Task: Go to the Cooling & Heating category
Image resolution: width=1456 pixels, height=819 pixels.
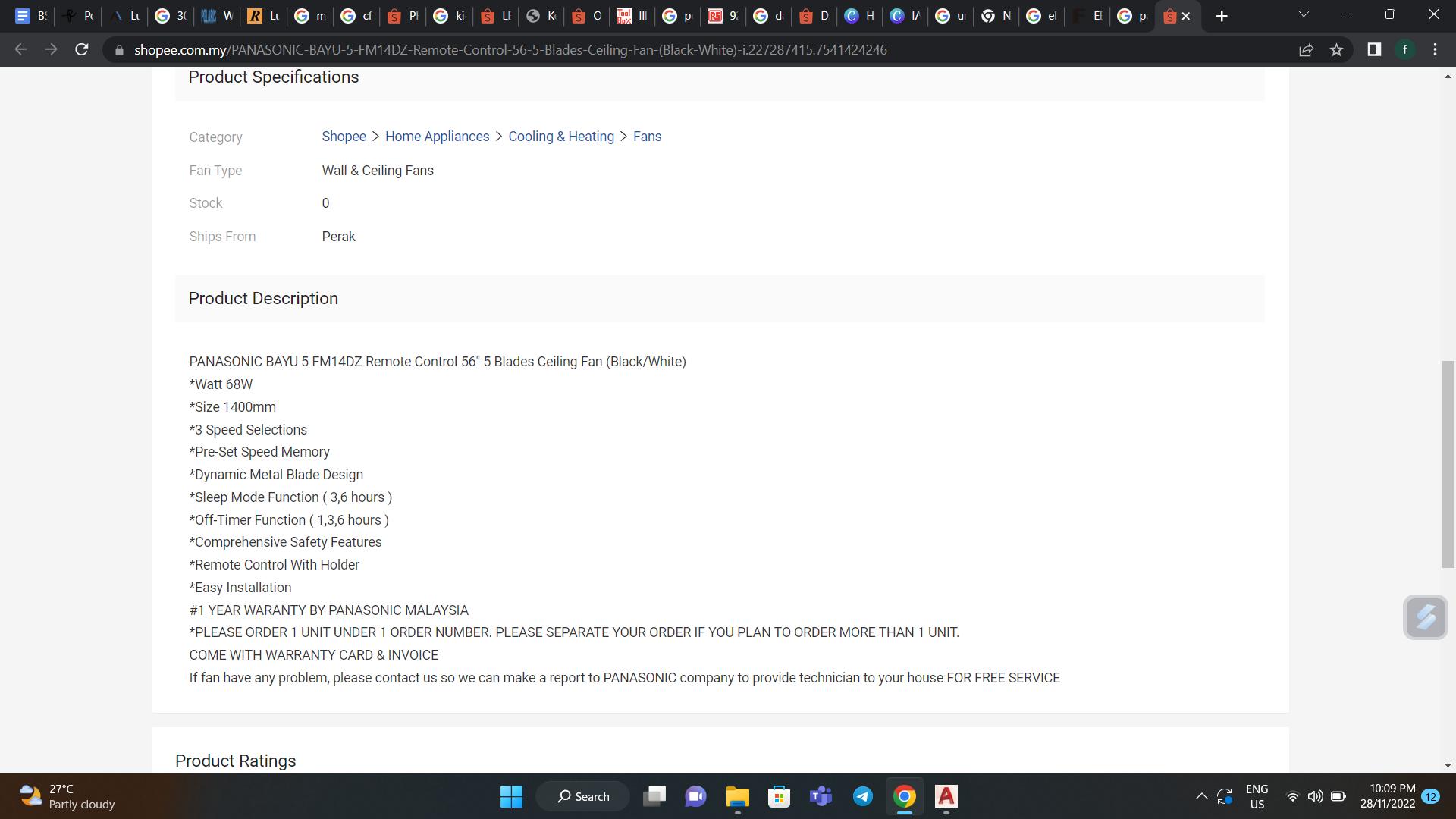Action: [x=560, y=136]
